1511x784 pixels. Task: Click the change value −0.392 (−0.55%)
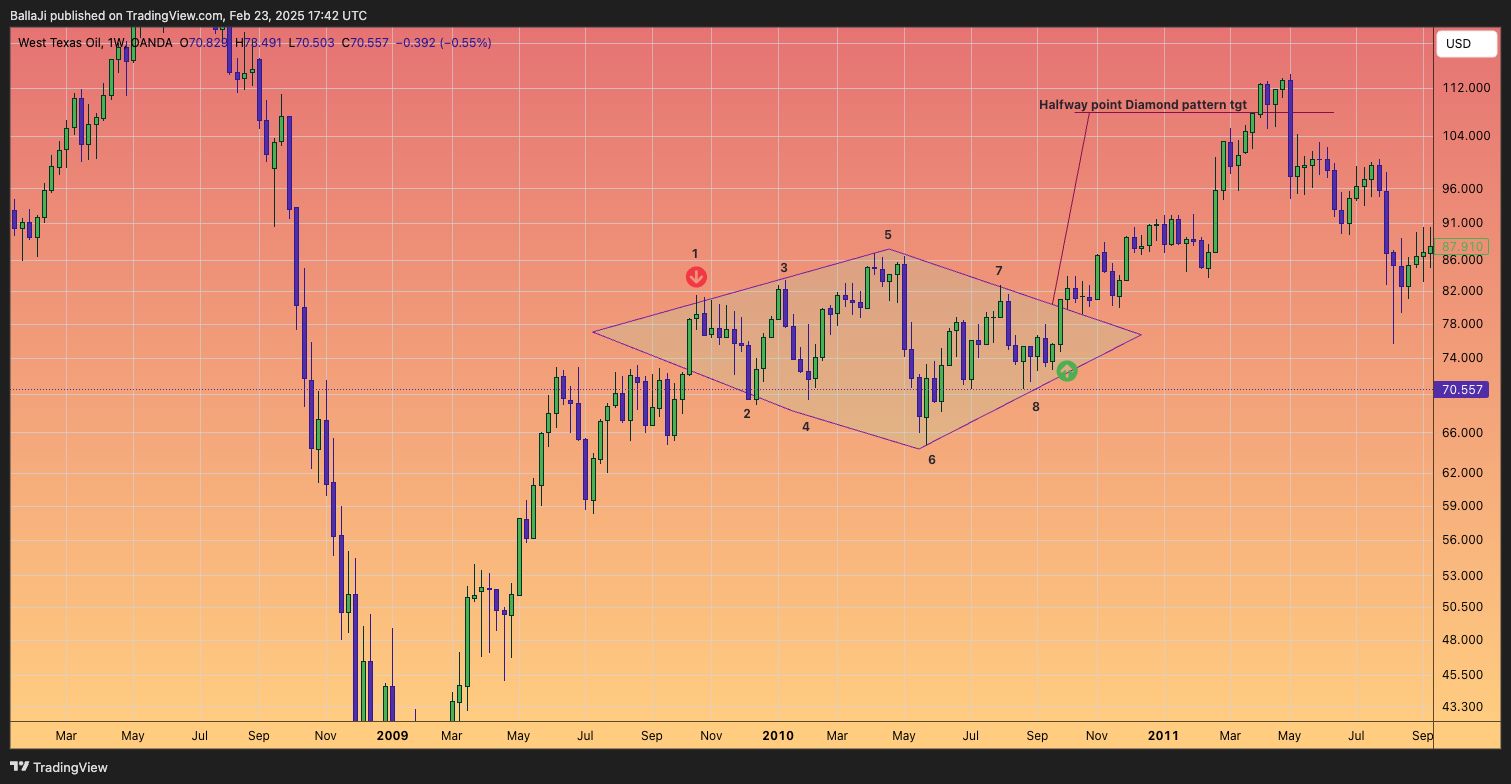tap(444, 43)
